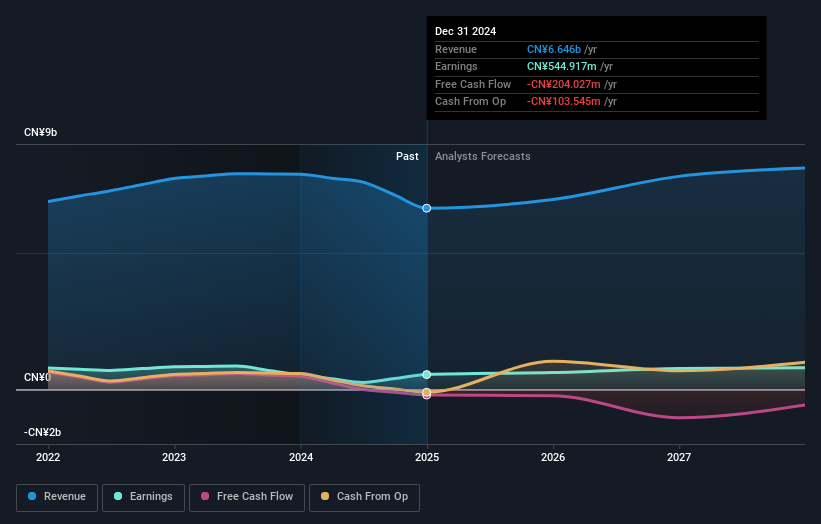Click the 2026 x-axis label
The image size is (821, 524).
553,458
